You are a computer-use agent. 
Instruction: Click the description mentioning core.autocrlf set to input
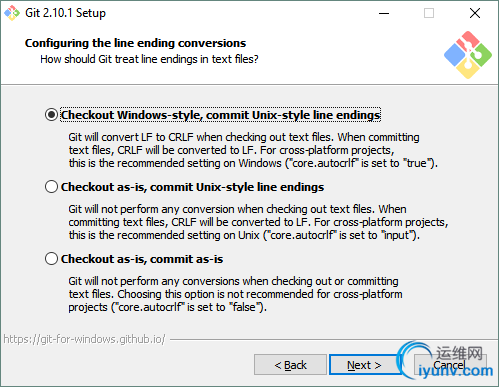pyautogui.click(x=258, y=222)
